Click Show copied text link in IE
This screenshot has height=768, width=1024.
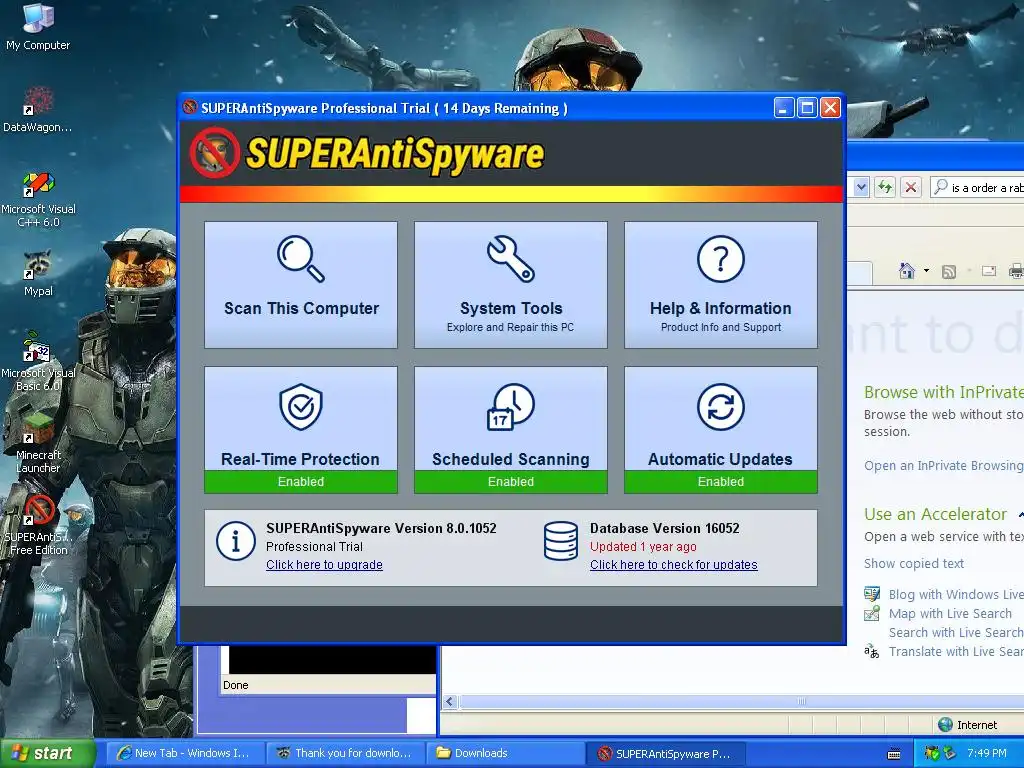[x=914, y=563]
